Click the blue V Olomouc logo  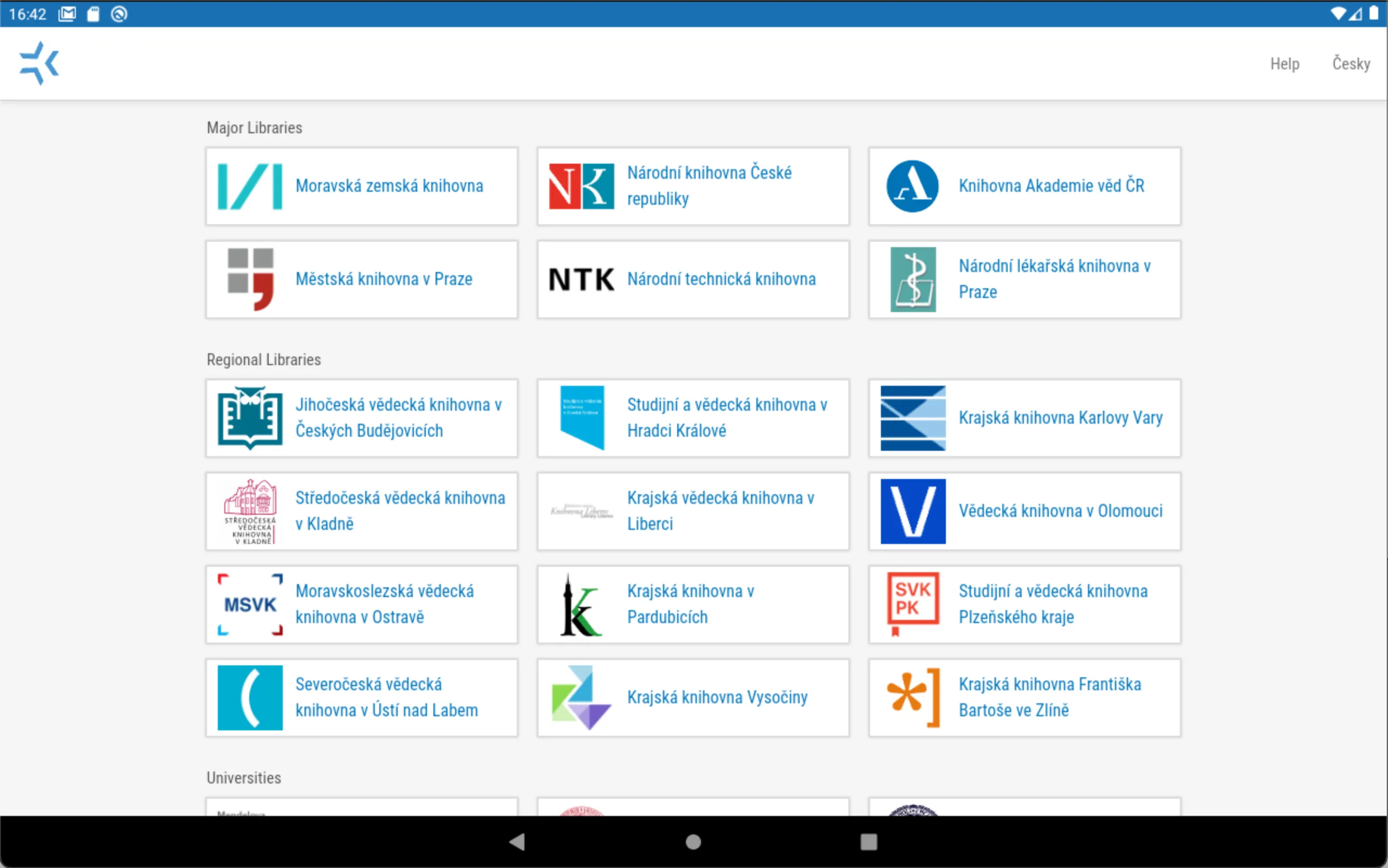(913, 511)
